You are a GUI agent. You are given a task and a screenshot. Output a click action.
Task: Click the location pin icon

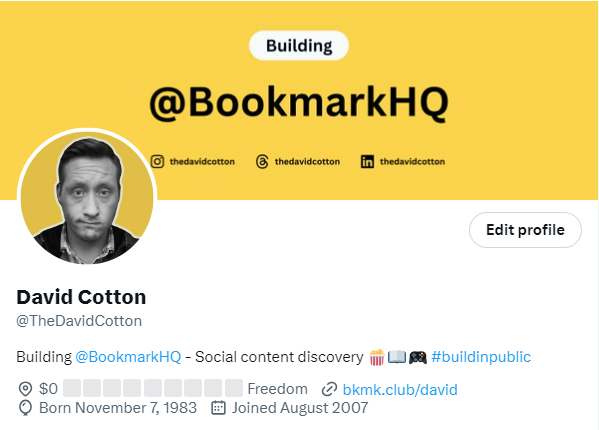(25, 389)
